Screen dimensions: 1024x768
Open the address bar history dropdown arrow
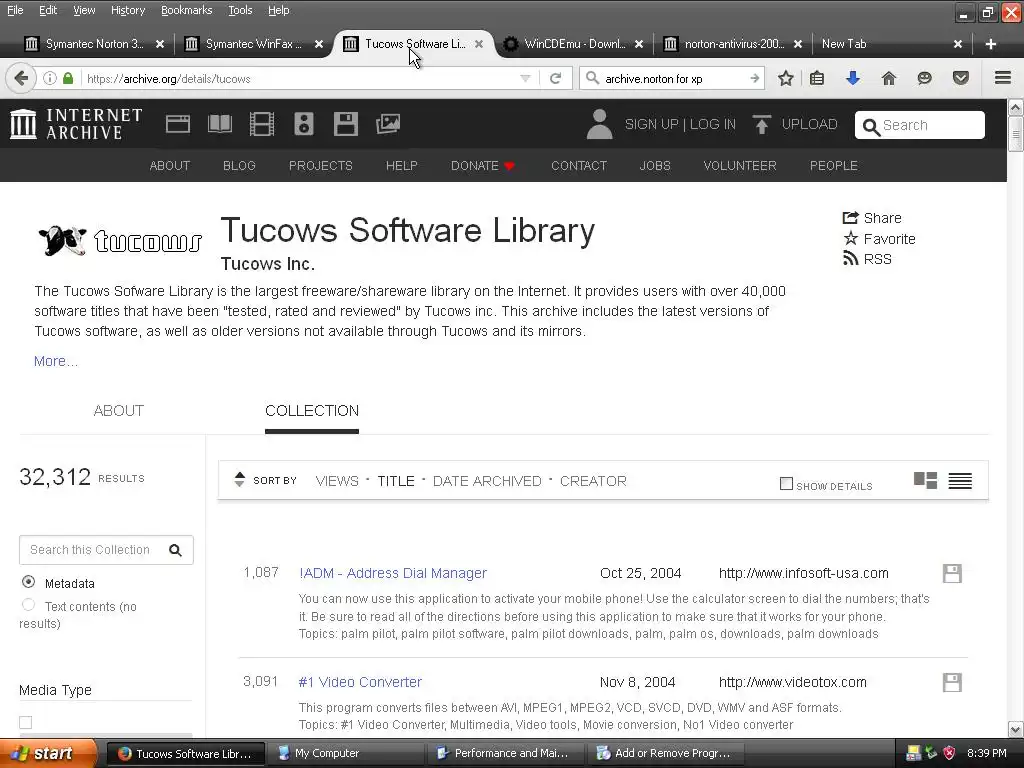(525, 78)
